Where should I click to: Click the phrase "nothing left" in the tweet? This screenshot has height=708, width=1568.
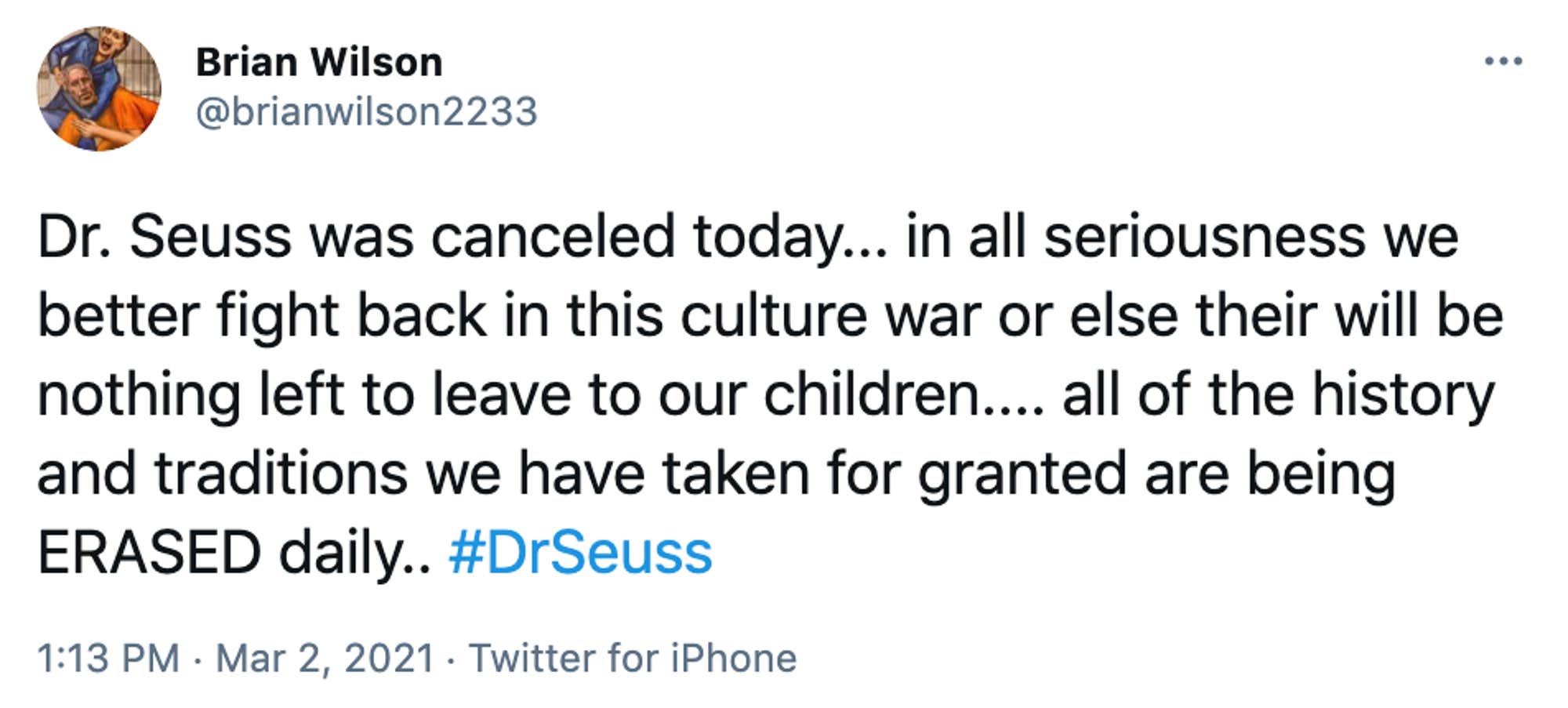[191, 395]
